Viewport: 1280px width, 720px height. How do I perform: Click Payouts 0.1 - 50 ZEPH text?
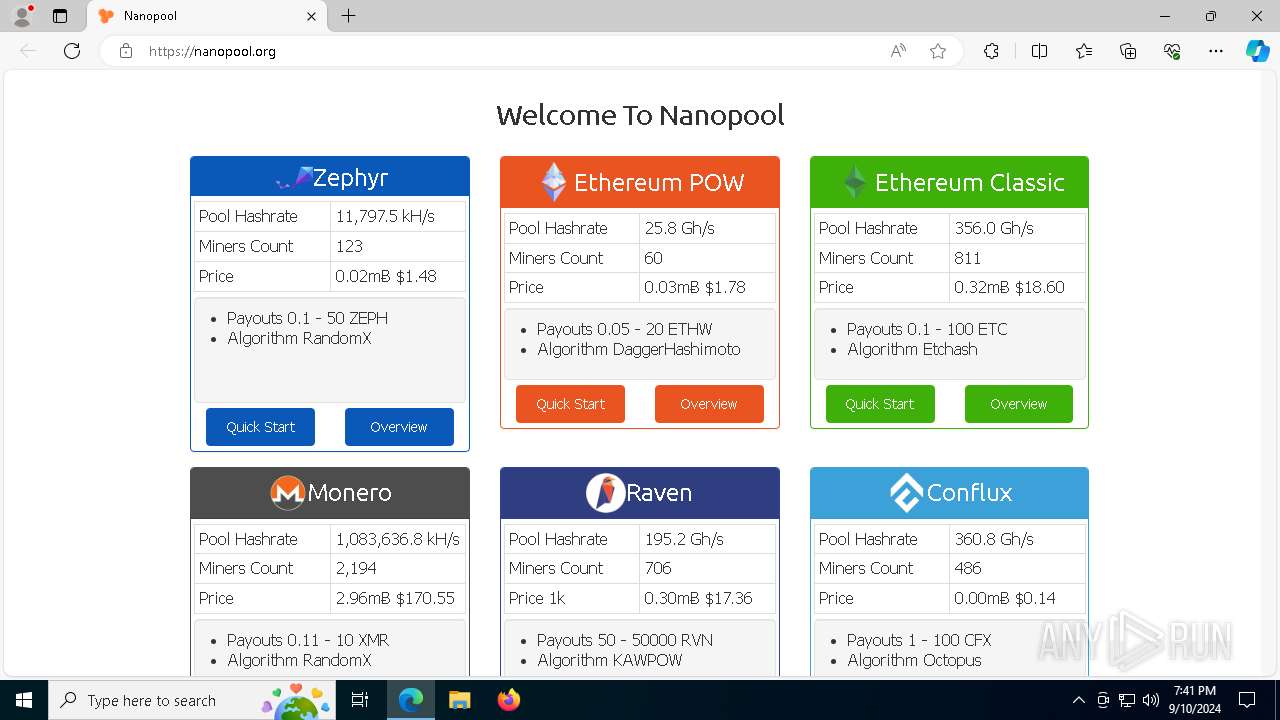pyautogui.click(x=307, y=318)
